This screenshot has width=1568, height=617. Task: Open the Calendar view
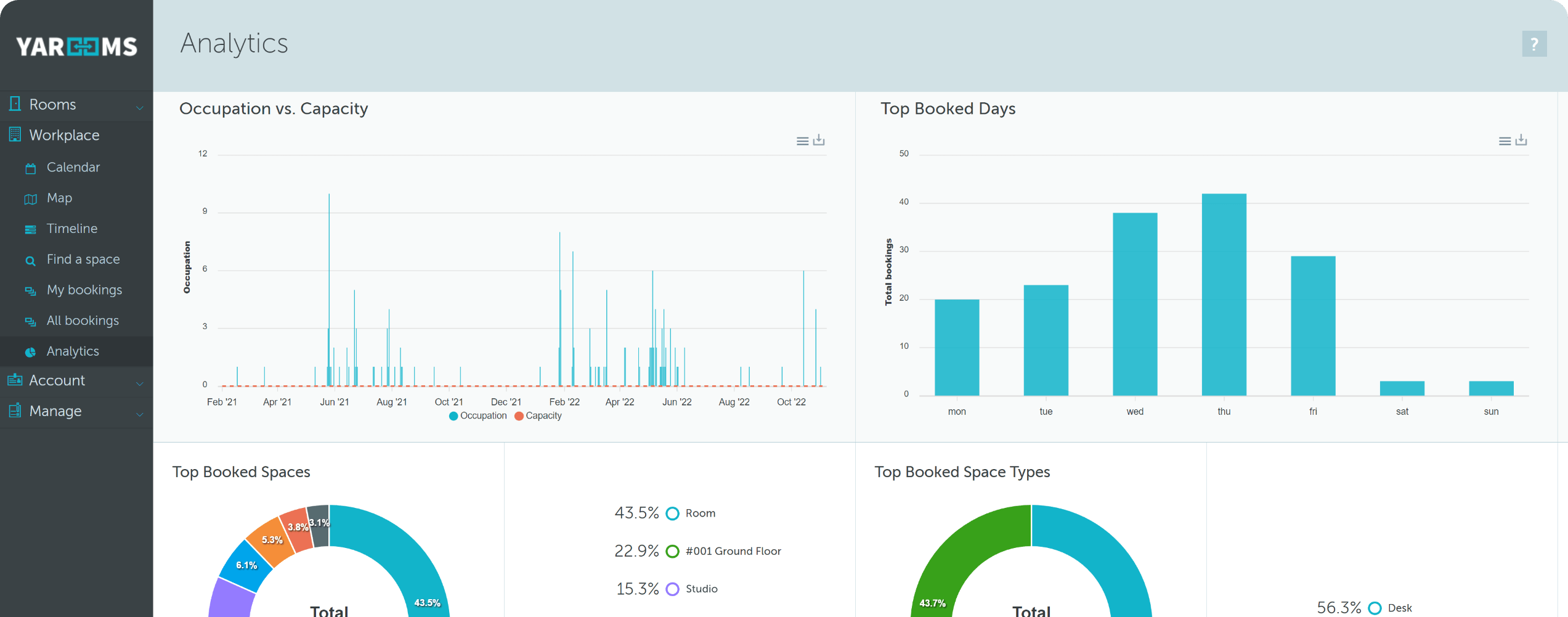(73, 167)
